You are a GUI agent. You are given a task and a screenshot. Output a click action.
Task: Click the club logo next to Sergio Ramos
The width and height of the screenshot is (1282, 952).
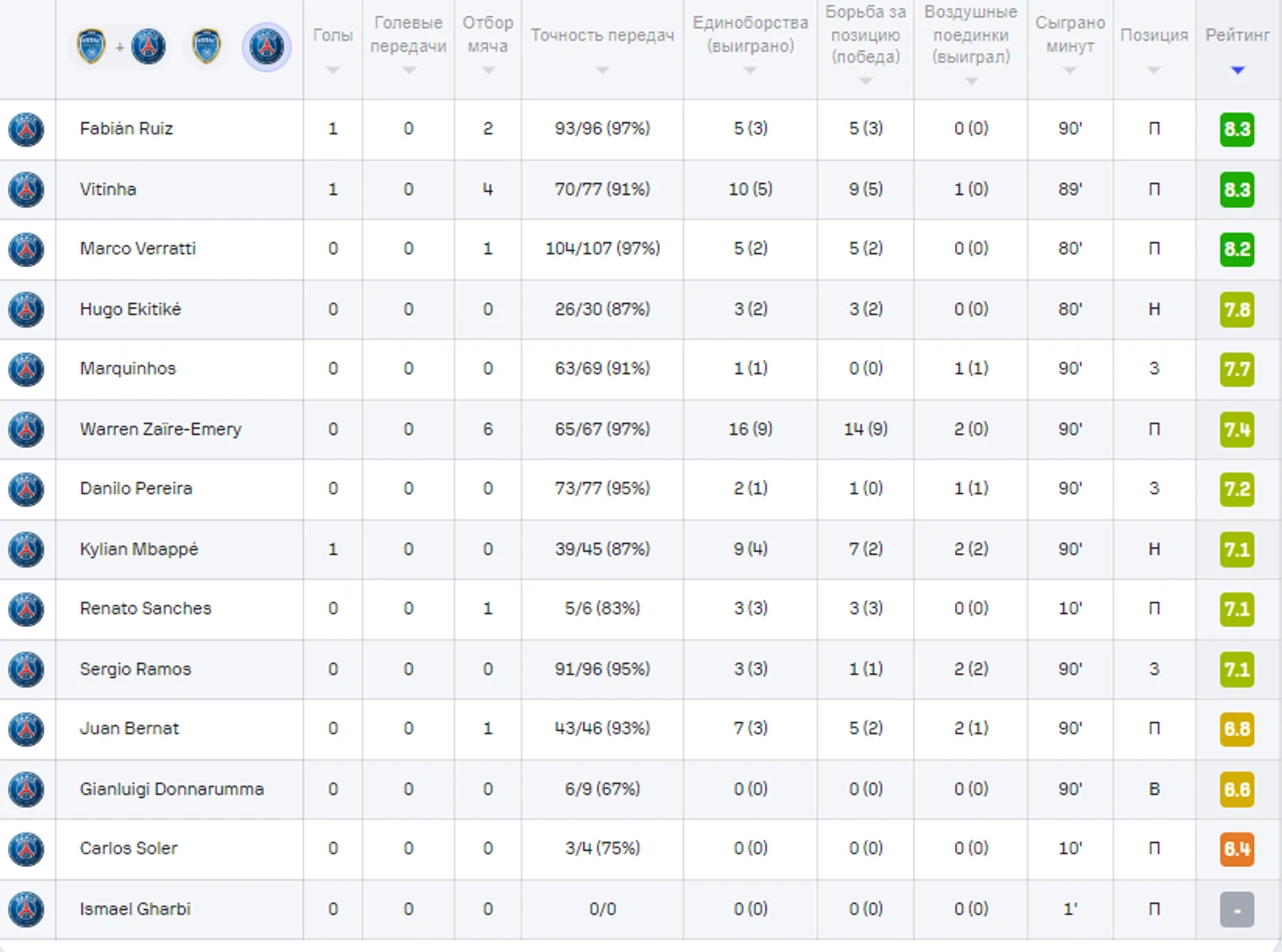coord(26,669)
